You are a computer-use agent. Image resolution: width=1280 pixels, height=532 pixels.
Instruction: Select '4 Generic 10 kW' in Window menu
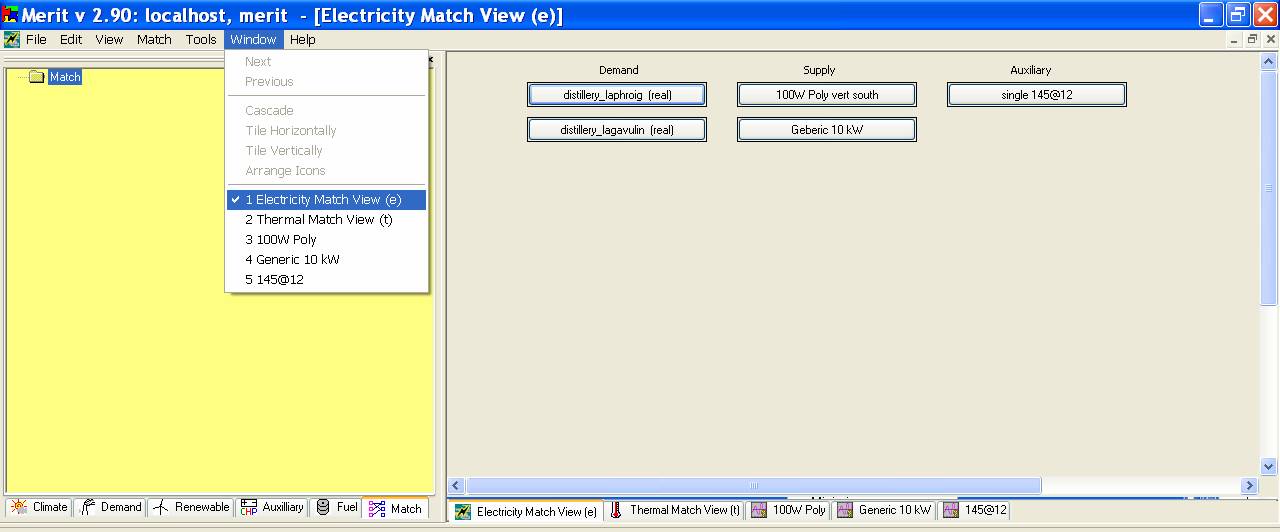(x=293, y=260)
